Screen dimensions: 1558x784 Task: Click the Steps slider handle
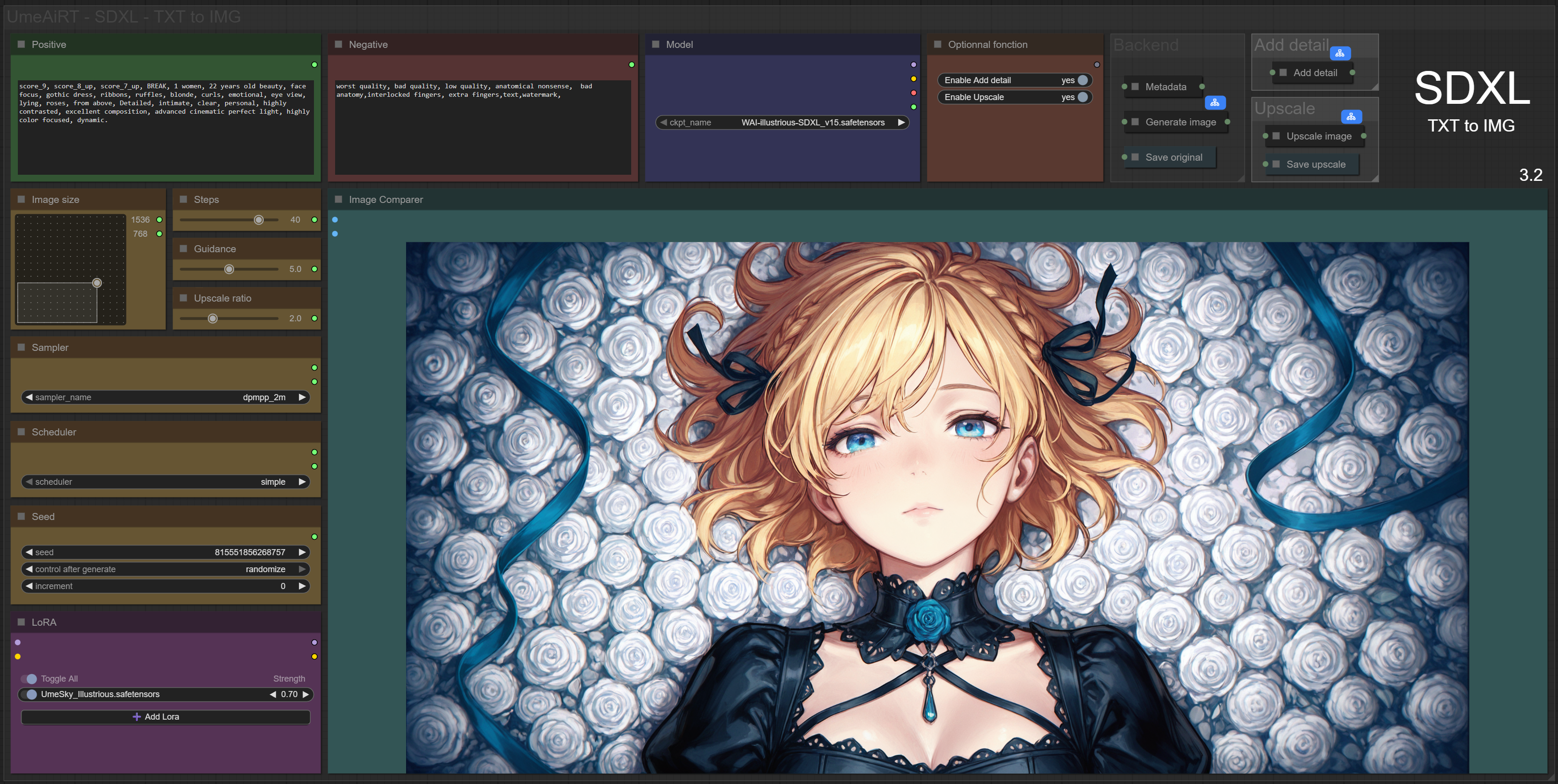259,220
